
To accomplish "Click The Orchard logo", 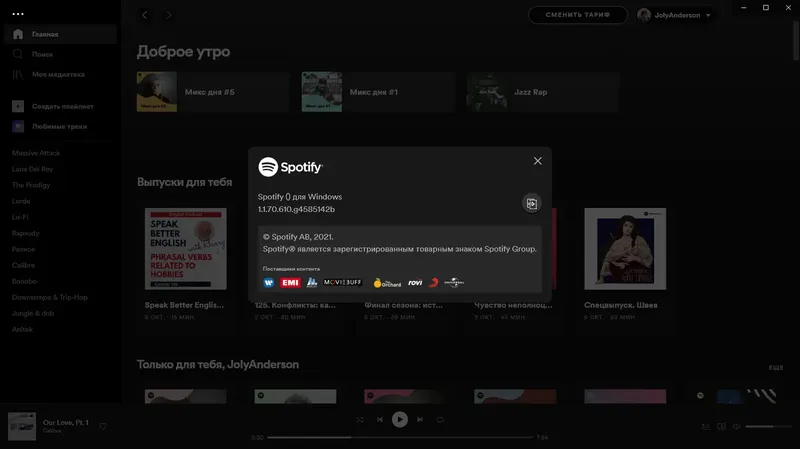I will click(387, 283).
